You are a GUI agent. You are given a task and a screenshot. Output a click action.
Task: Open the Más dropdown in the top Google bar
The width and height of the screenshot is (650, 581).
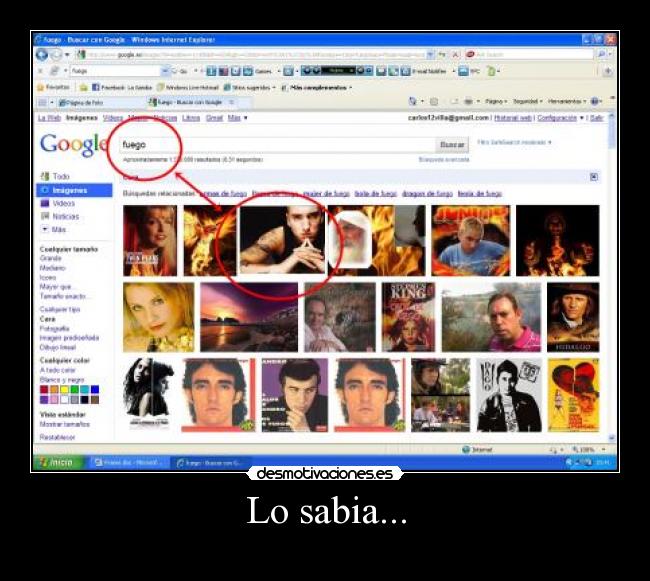[237, 118]
